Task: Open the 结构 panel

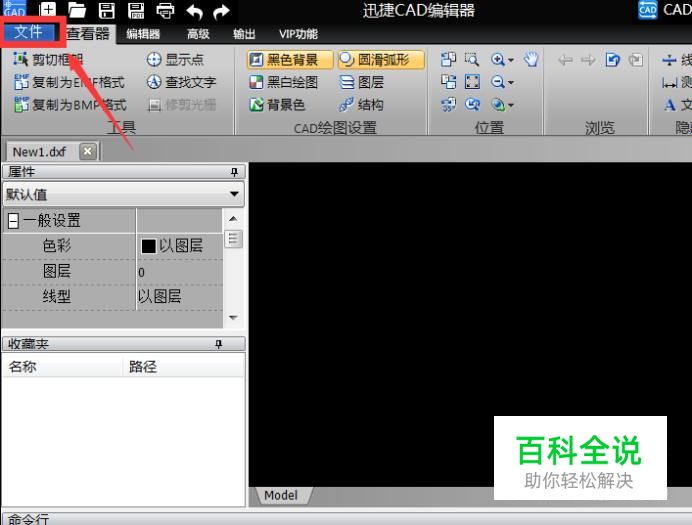Action: point(361,105)
